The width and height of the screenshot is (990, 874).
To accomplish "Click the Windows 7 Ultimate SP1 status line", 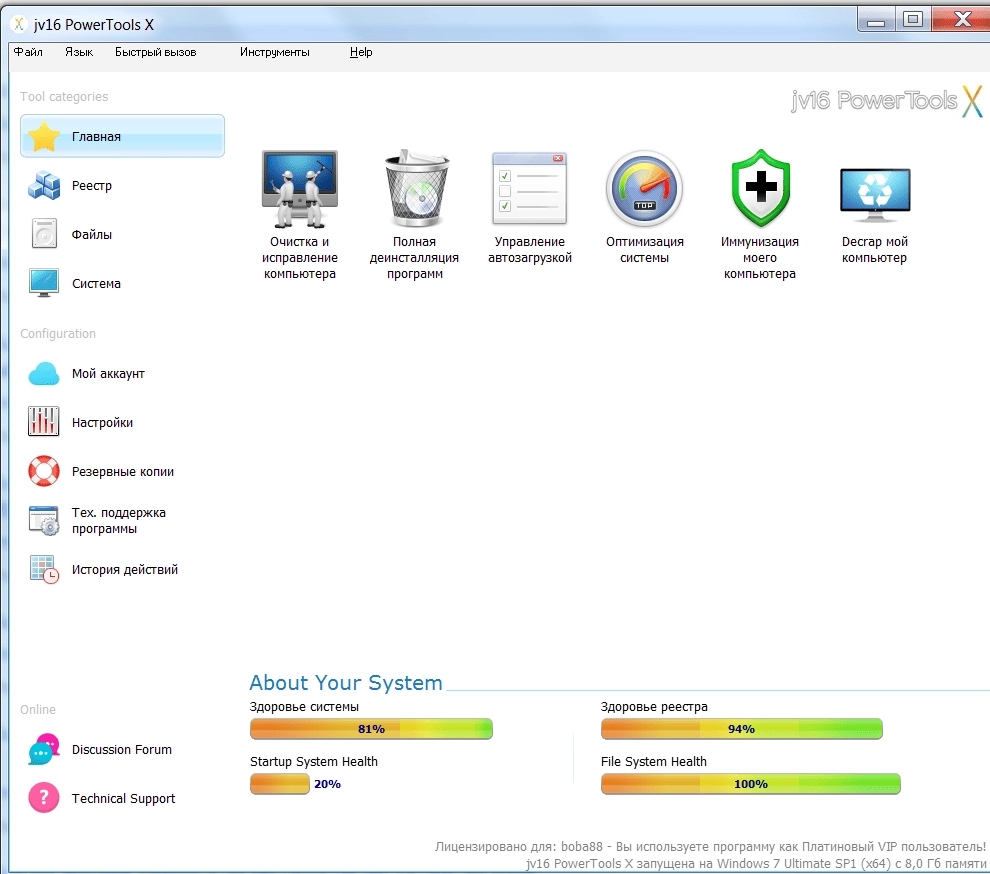I will (x=756, y=863).
